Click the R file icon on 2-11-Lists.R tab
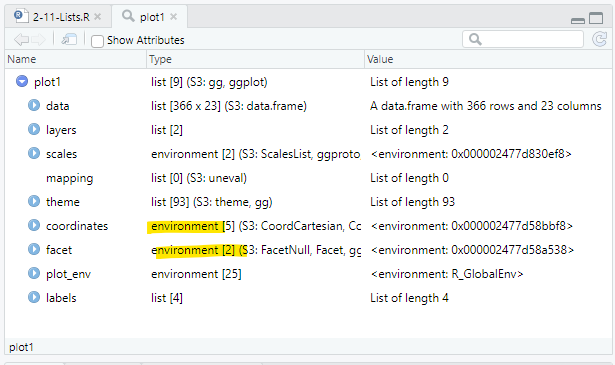Image resolution: width=615 pixels, height=365 pixels. click(21, 16)
